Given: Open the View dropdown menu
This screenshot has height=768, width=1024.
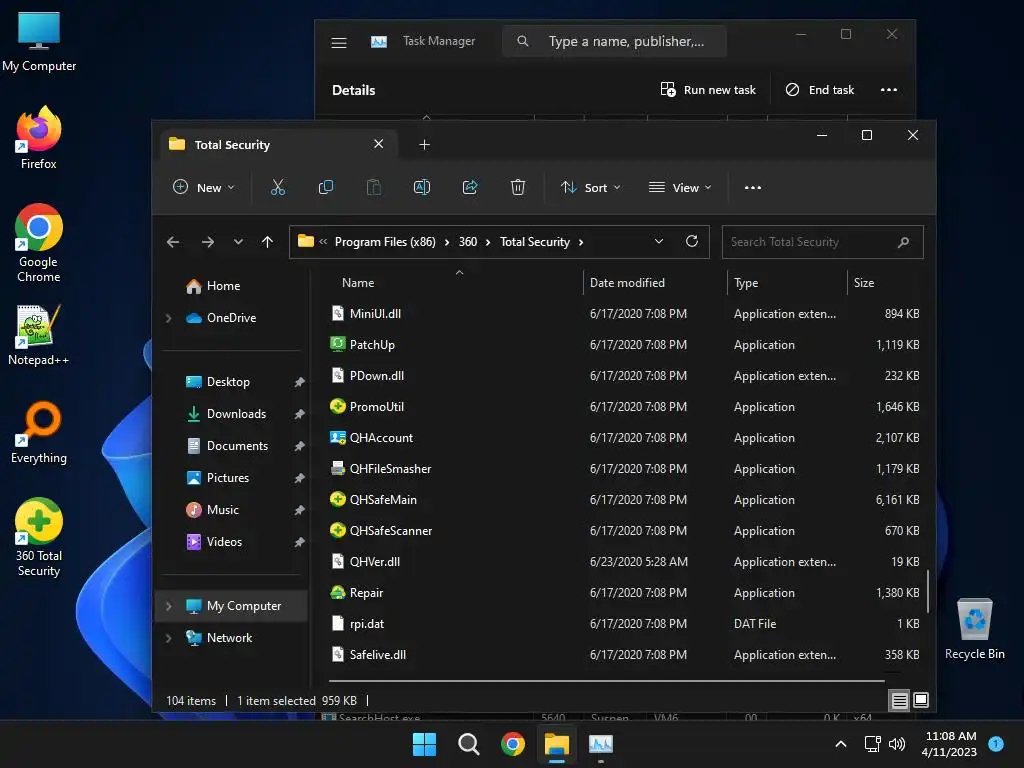Looking at the screenshot, I should (x=680, y=187).
